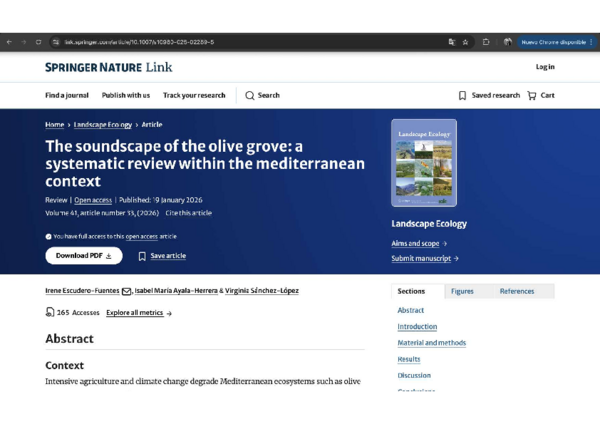Click Log in
Image resolution: width=600 pixels, height=424 pixels.
click(x=545, y=67)
